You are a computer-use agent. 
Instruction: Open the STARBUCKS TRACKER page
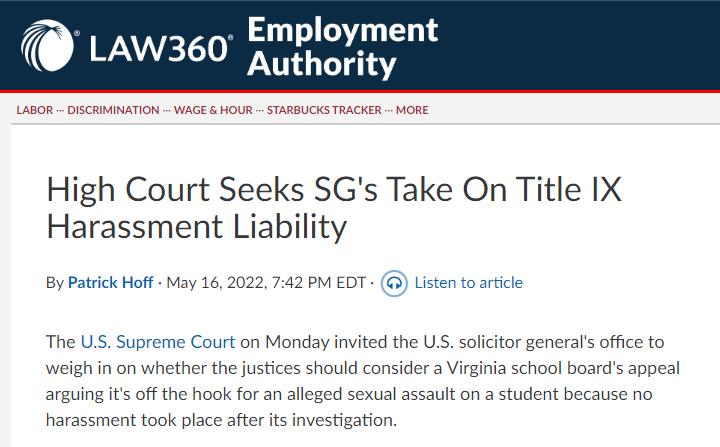coord(324,110)
